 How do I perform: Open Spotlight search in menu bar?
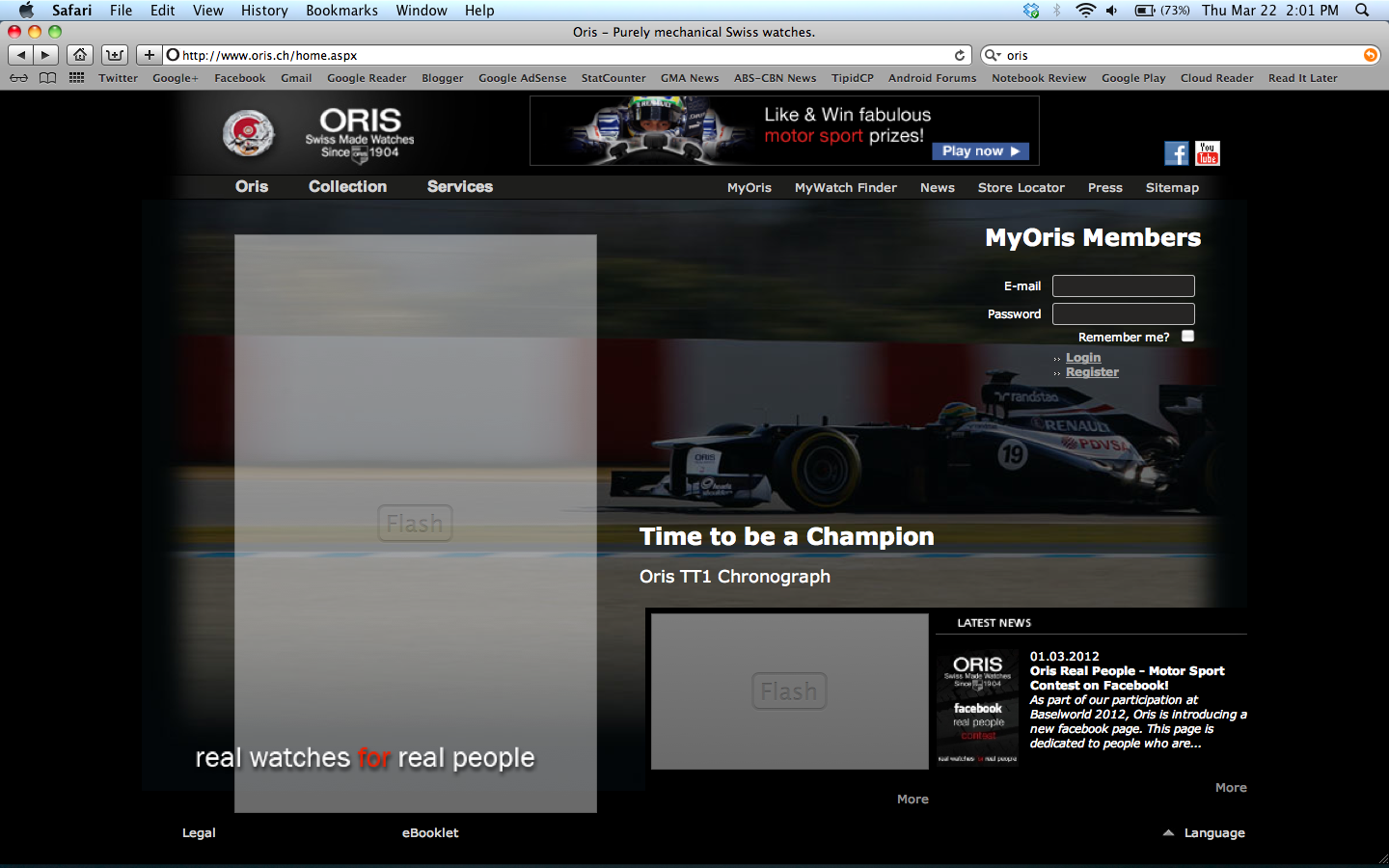[x=1362, y=11]
